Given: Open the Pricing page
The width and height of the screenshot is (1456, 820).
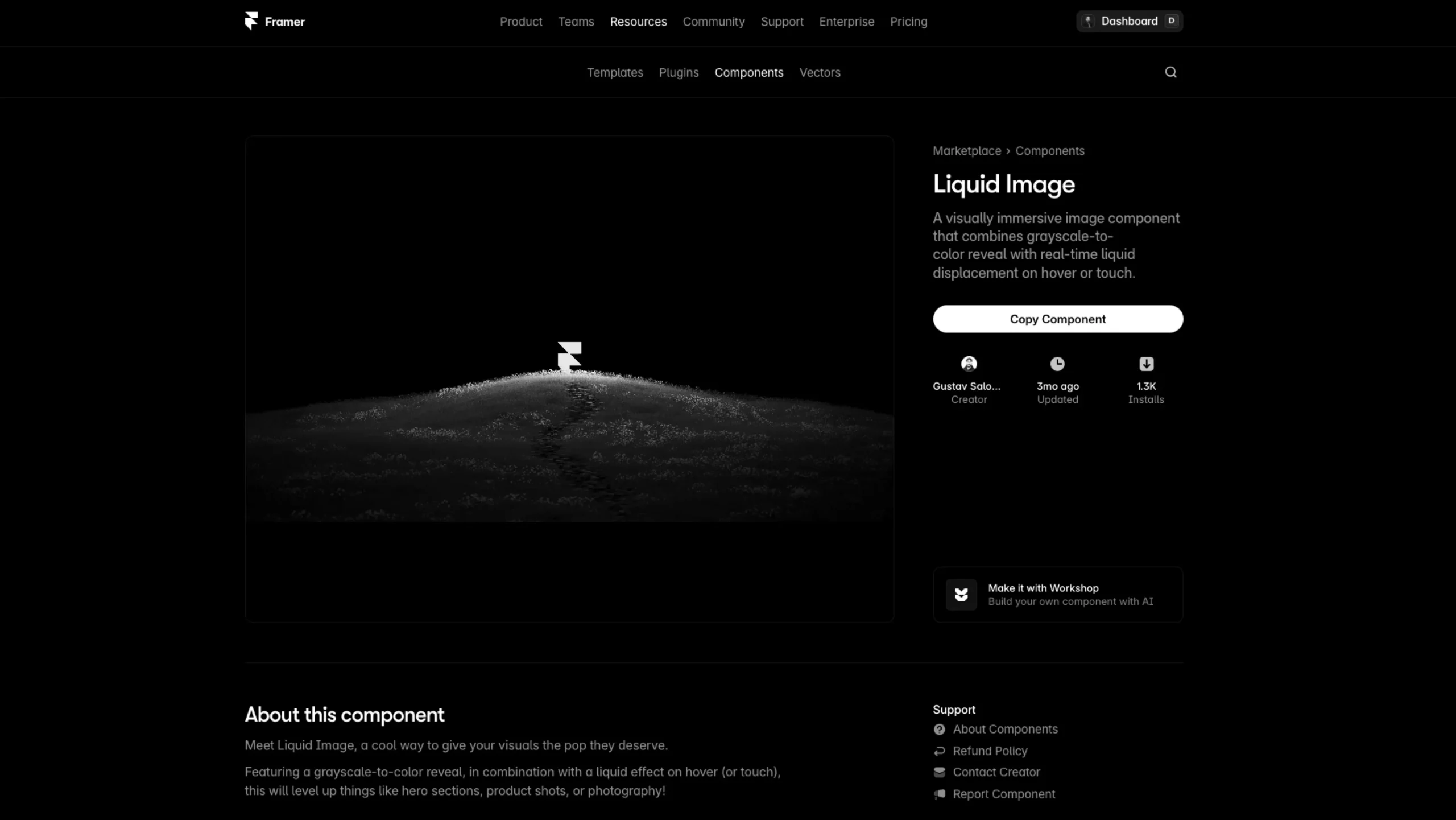Looking at the screenshot, I should tap(908, 22).
